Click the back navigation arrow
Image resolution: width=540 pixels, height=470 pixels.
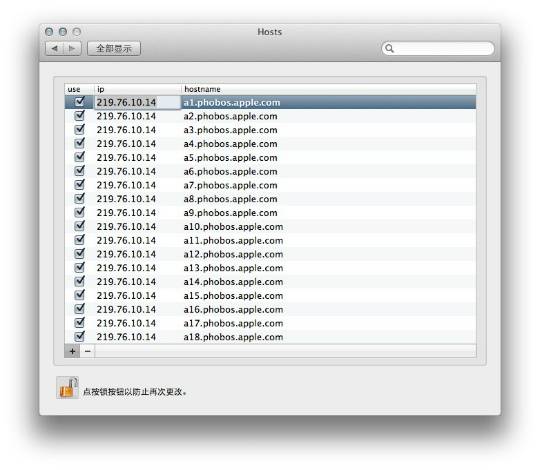point(55,48)
